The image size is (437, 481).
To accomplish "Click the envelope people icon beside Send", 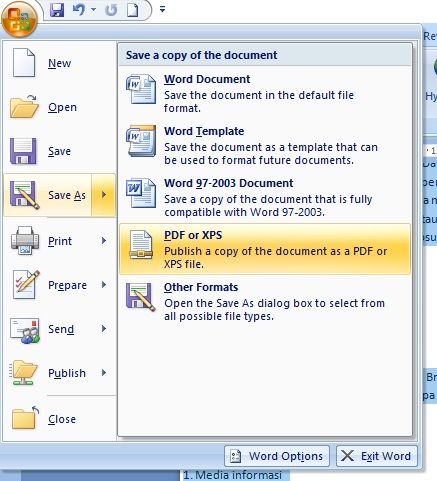I will point(25,330).
